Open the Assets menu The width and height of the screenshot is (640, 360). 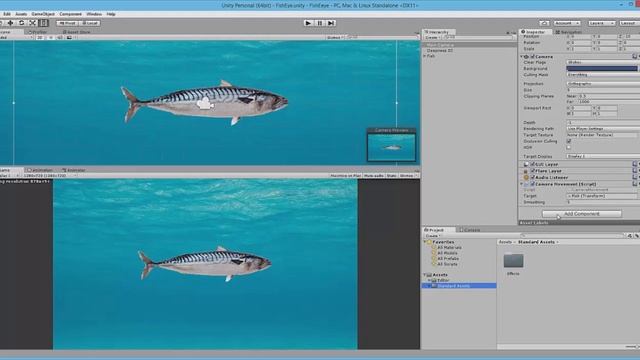21,14
